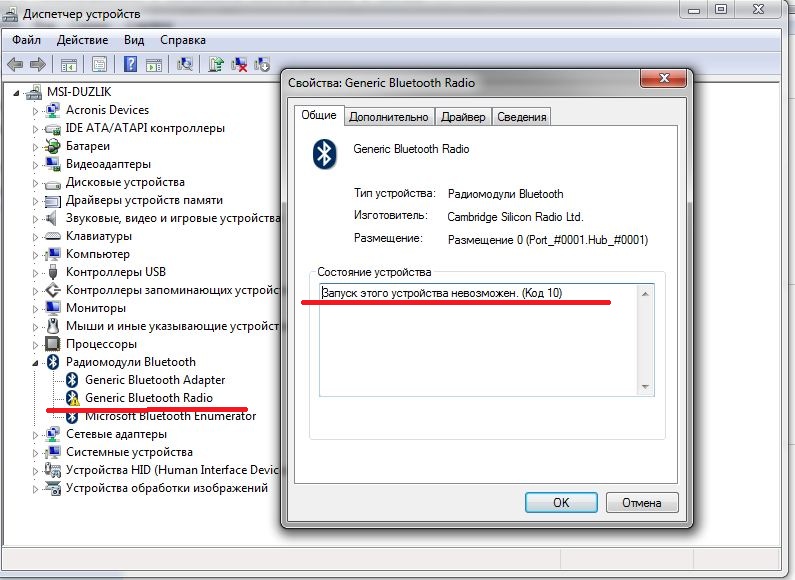Click the Update driver software toolbar icon
This screenshot has height=580, width=795.
click(x=215, y=64)
